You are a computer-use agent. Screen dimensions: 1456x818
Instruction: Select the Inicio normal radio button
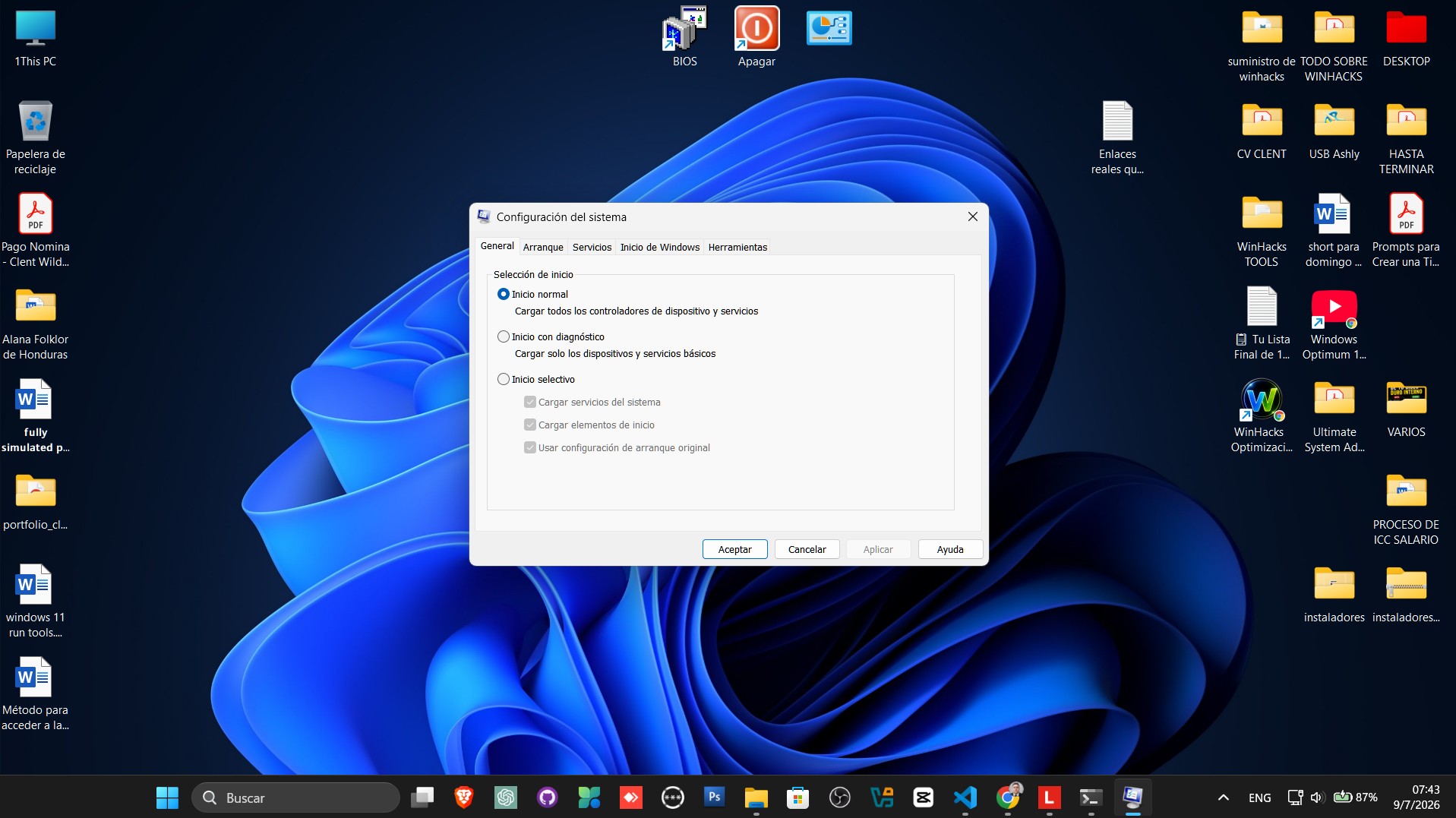504,294
